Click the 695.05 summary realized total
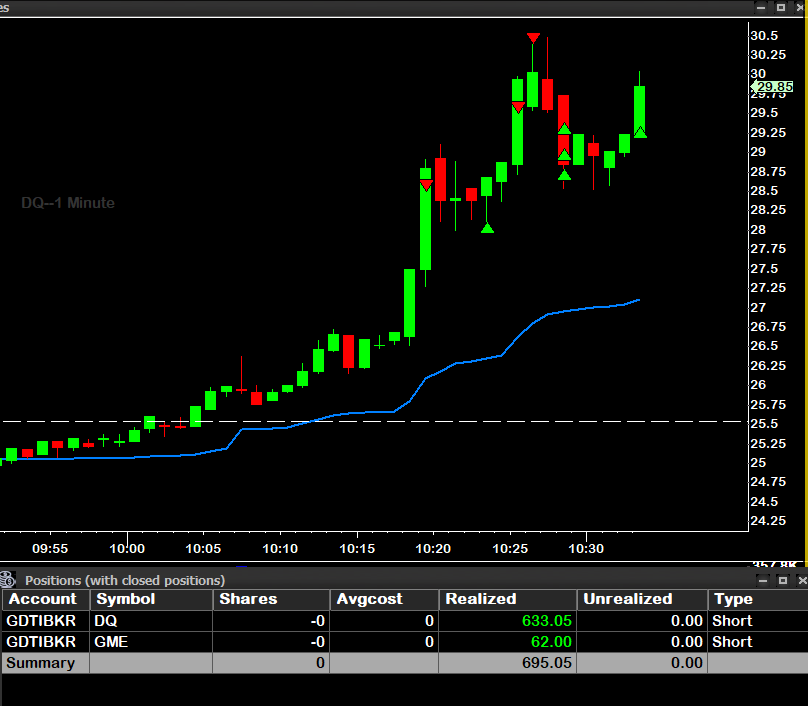Image resolution: width=808 pixels, height=706 pixels. [x=547, y=663]
